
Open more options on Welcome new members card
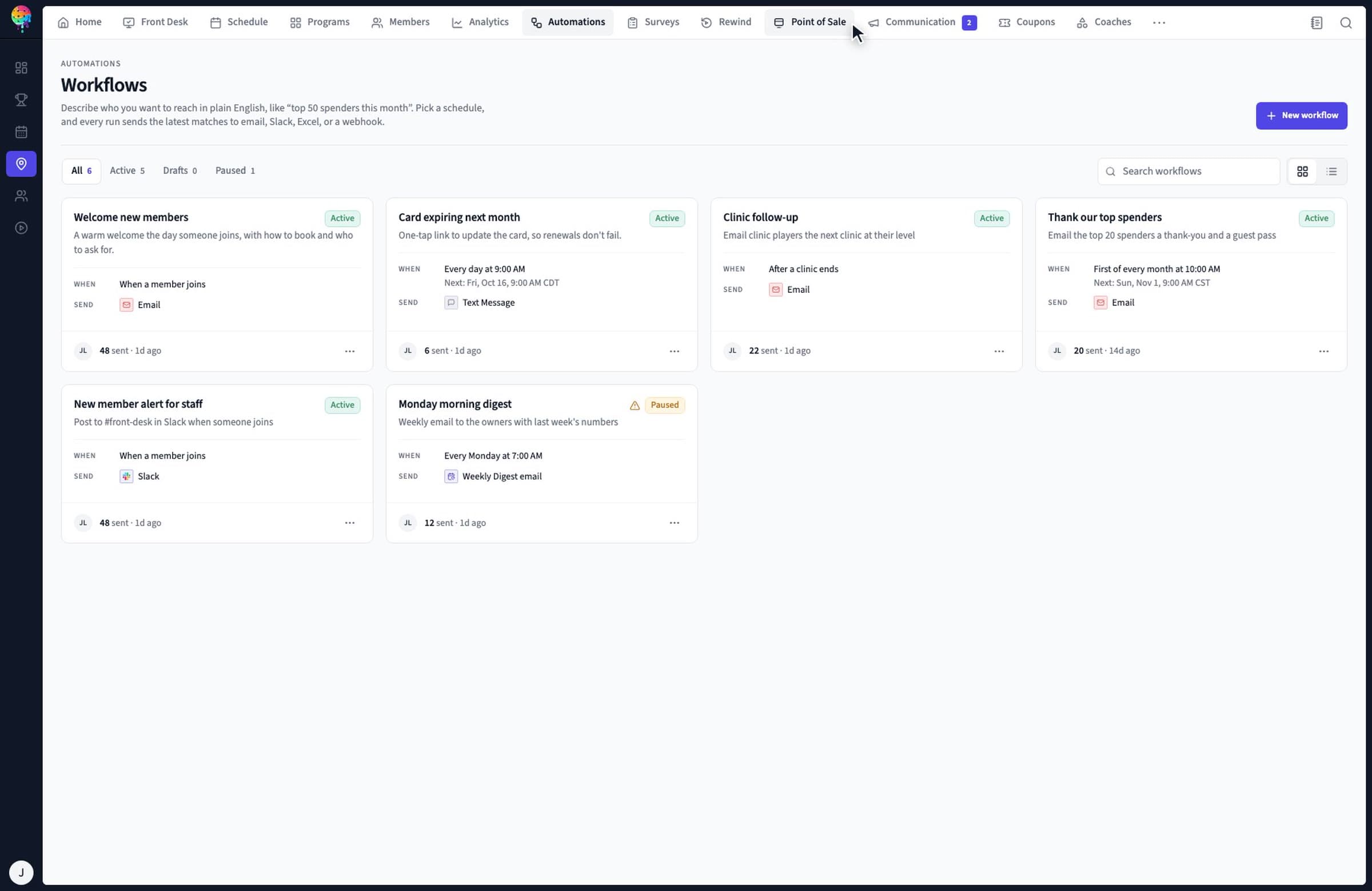pos(349,351)
